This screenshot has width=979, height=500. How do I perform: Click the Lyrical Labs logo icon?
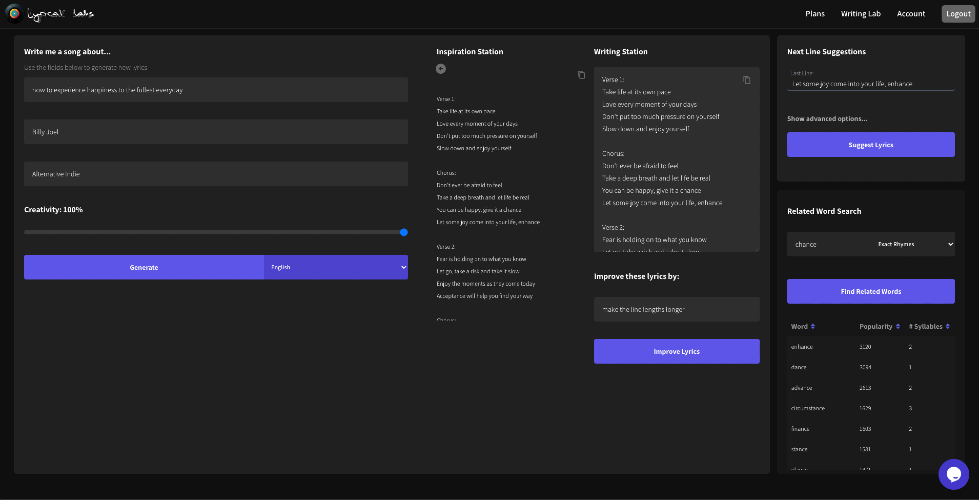click(x=14, y=13)
